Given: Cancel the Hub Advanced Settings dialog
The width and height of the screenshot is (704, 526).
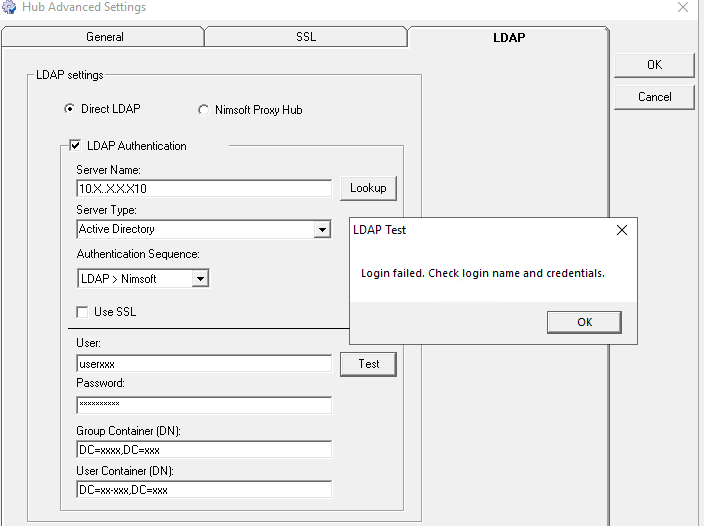Looking at the screenshot, I should click(x=654, y=97).
